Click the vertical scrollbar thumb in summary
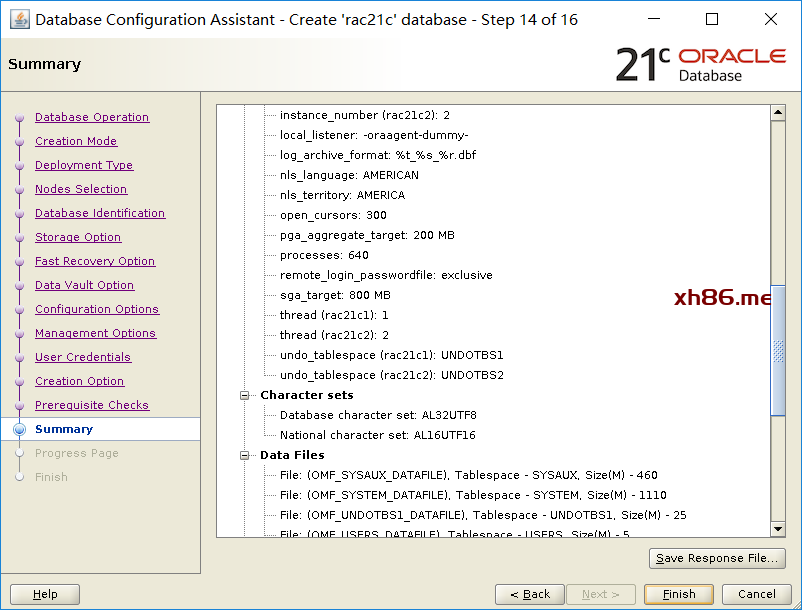The width and height of the screenshot is (802, 610). [x=777, y=350]
